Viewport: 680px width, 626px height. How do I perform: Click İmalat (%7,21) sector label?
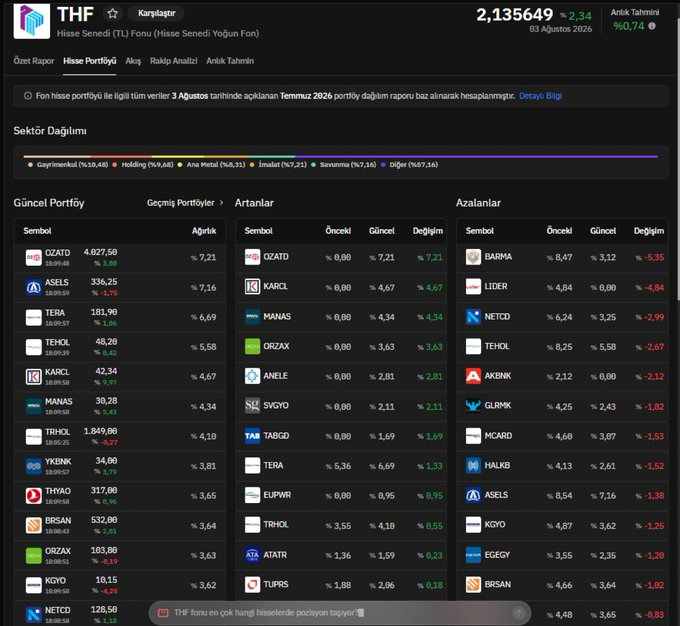pos(282,164)
